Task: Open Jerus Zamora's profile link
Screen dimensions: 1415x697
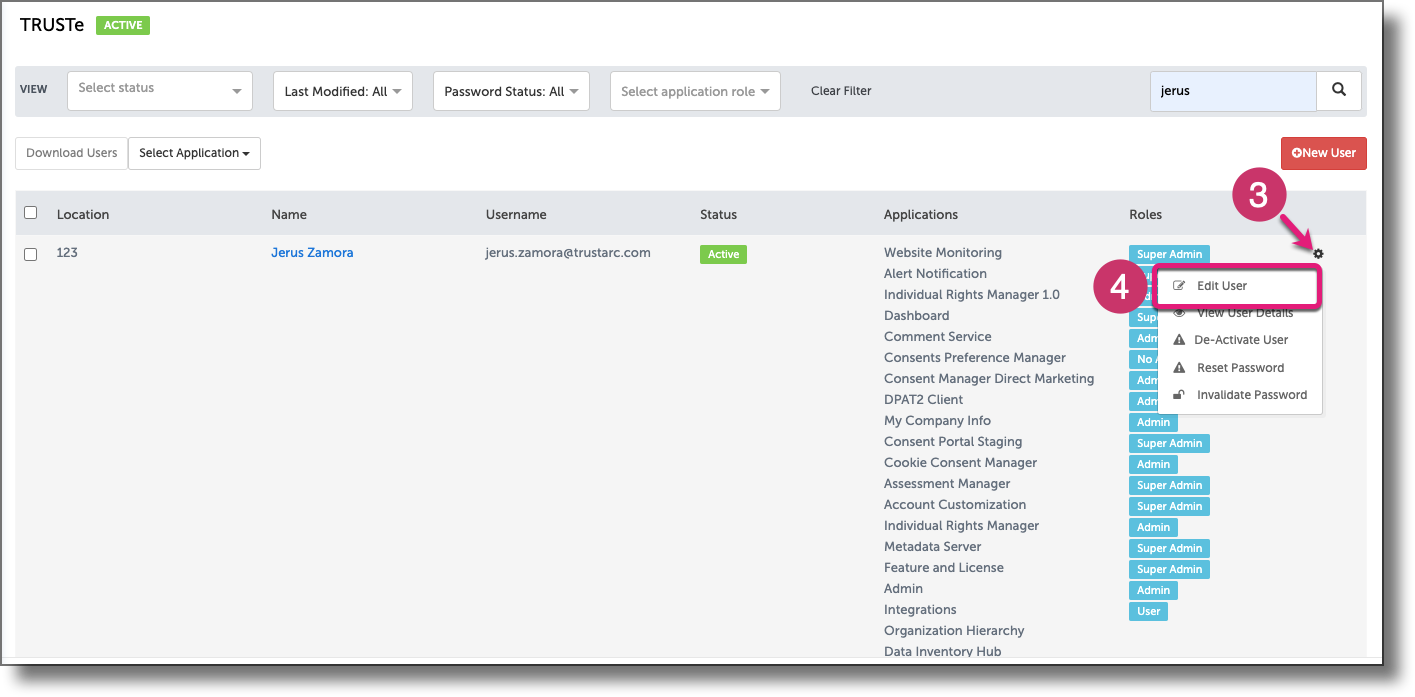Action: [312, 252]
